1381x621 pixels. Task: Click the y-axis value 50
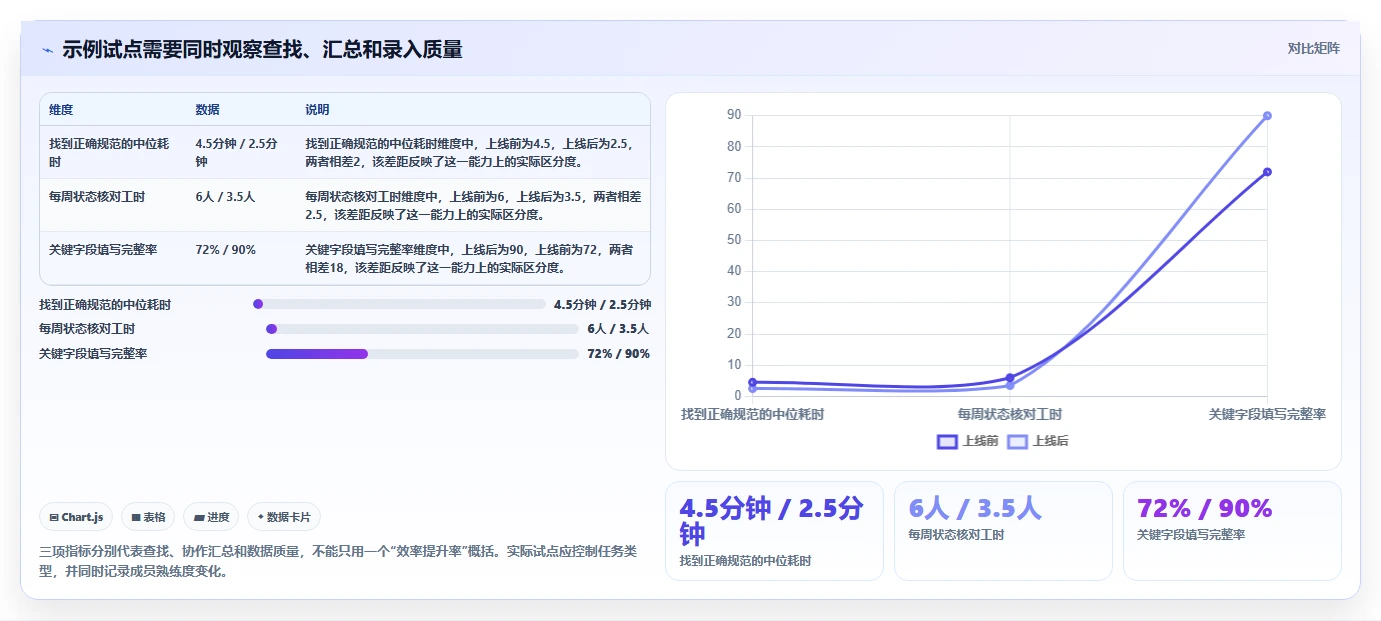pyautogui.click(x=734, y=240)
